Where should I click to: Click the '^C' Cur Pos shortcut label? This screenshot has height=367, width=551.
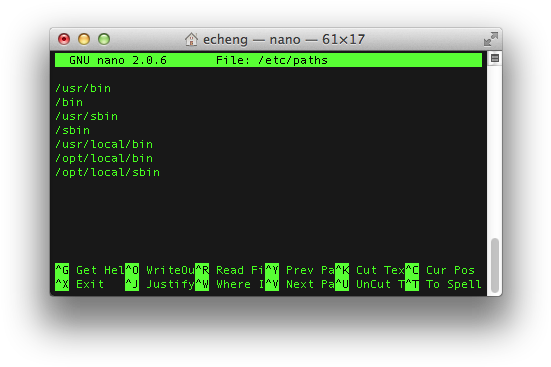[412, 270]
